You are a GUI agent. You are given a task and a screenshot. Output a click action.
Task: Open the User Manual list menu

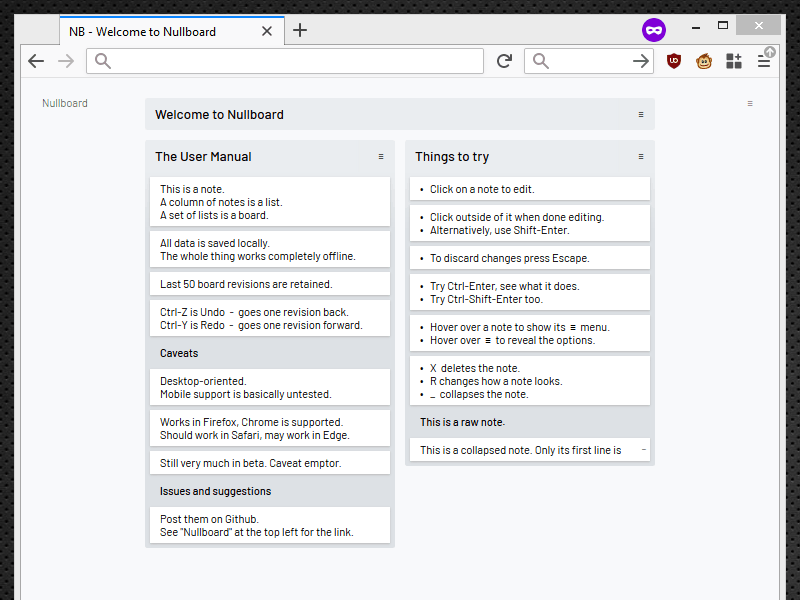381,157
